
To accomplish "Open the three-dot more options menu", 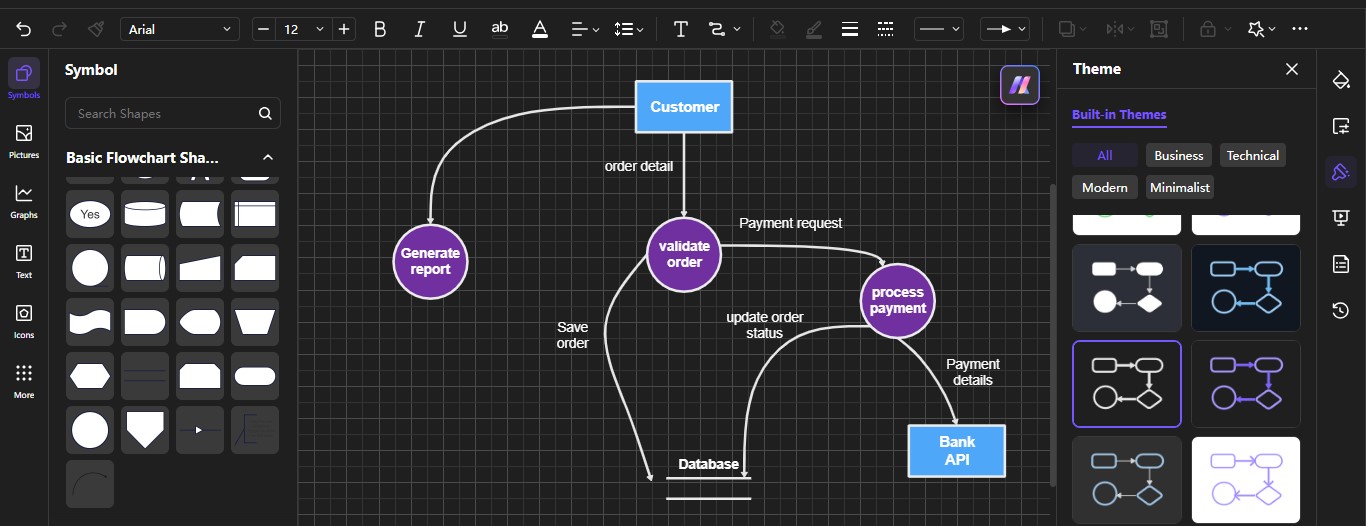I will point(1300,29).
